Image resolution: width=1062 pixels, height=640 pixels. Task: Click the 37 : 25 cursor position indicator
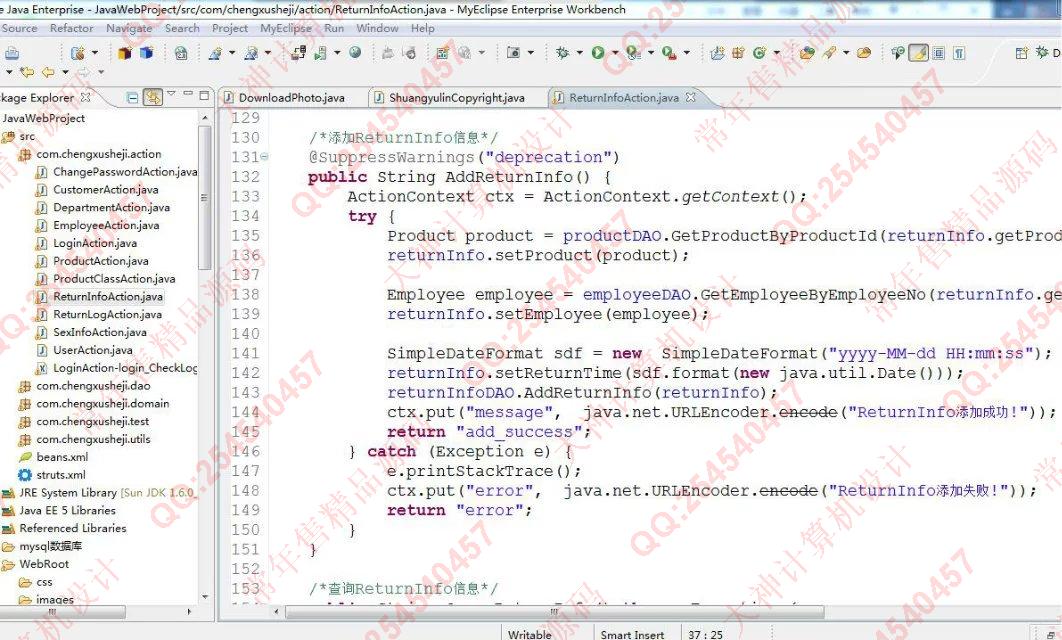(705, 635)
